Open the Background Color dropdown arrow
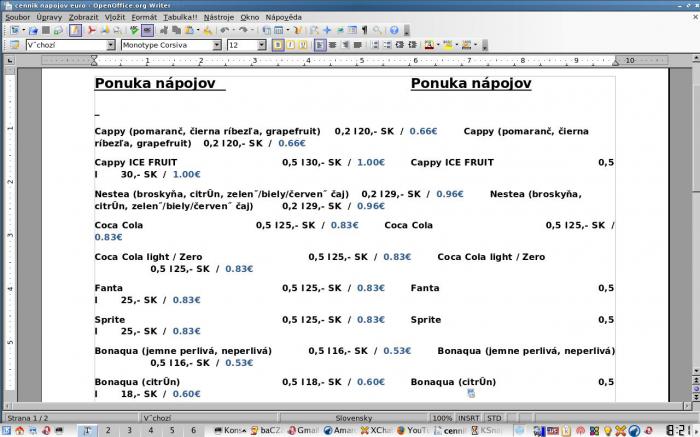The image size is (700, 437). (x=475, y=45)
